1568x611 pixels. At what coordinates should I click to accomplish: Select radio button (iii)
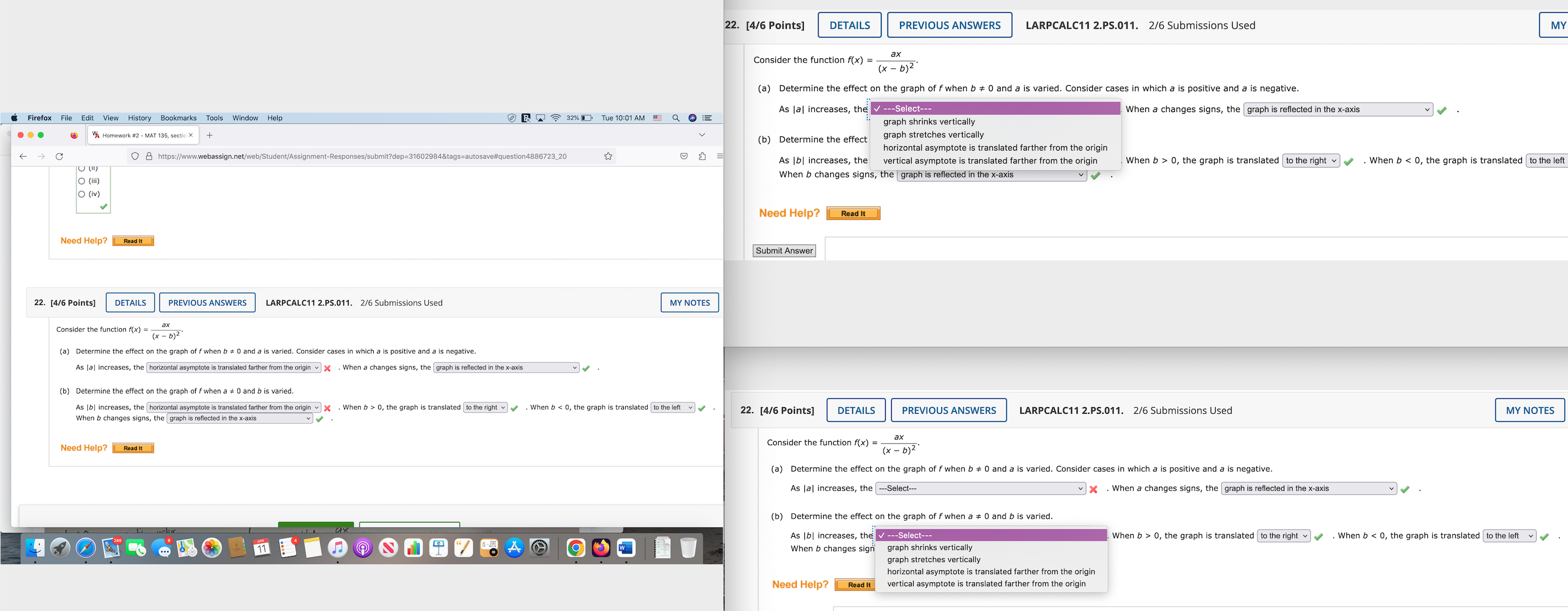click(x=81, y=180)
